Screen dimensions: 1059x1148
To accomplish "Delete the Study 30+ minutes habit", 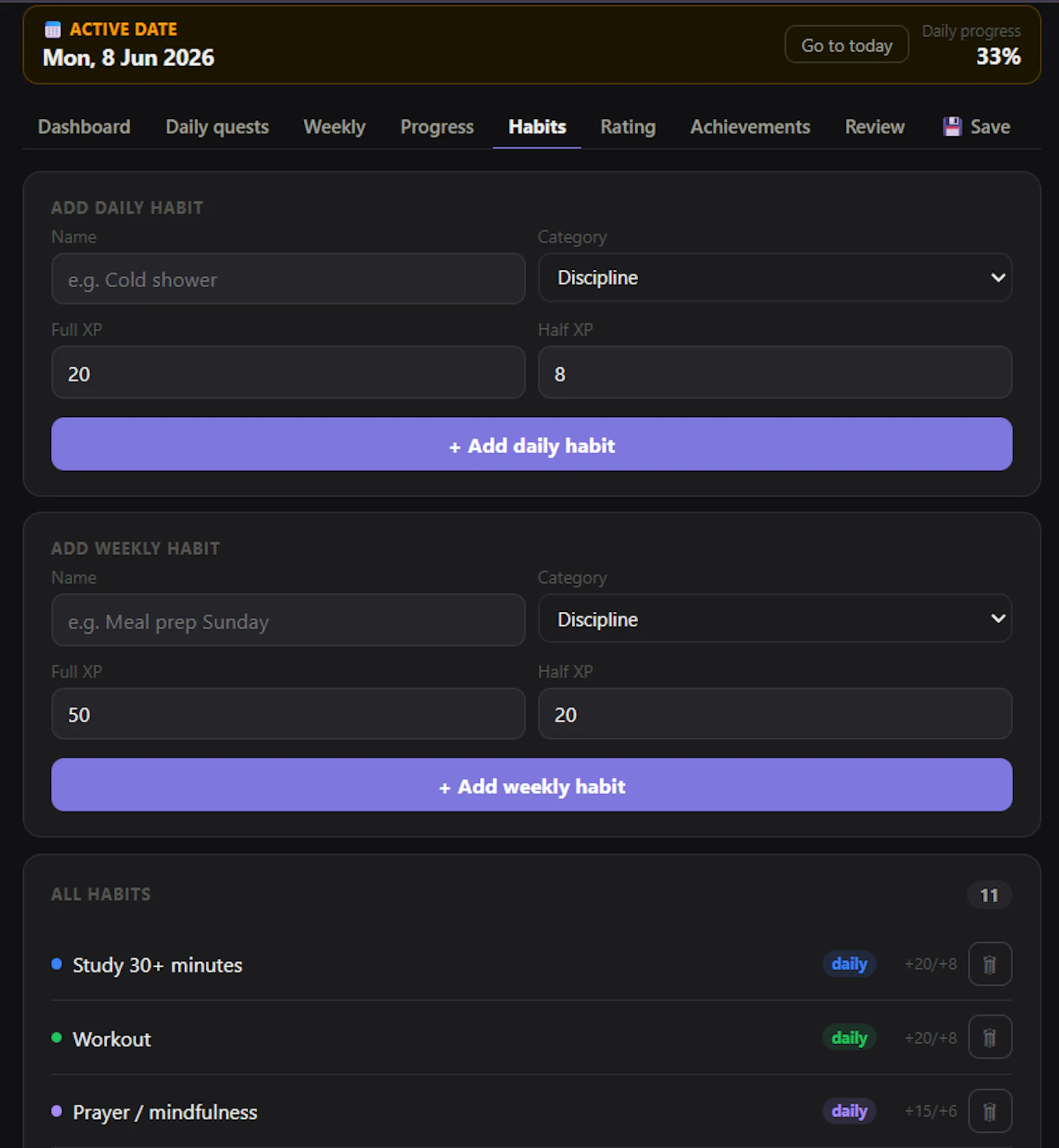I will [x=990, y=964].
